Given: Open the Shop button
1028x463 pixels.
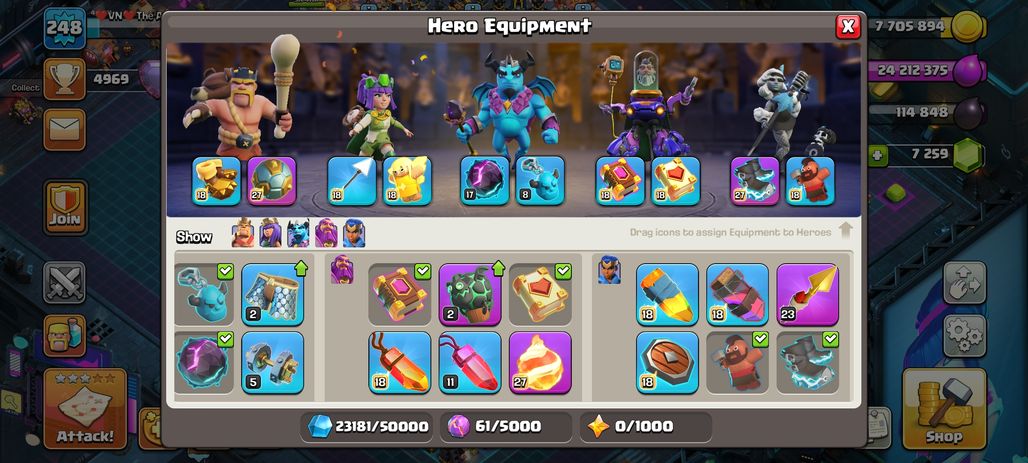Looking at the screenshot, I should pyautogui.click(x=943, y=409).
